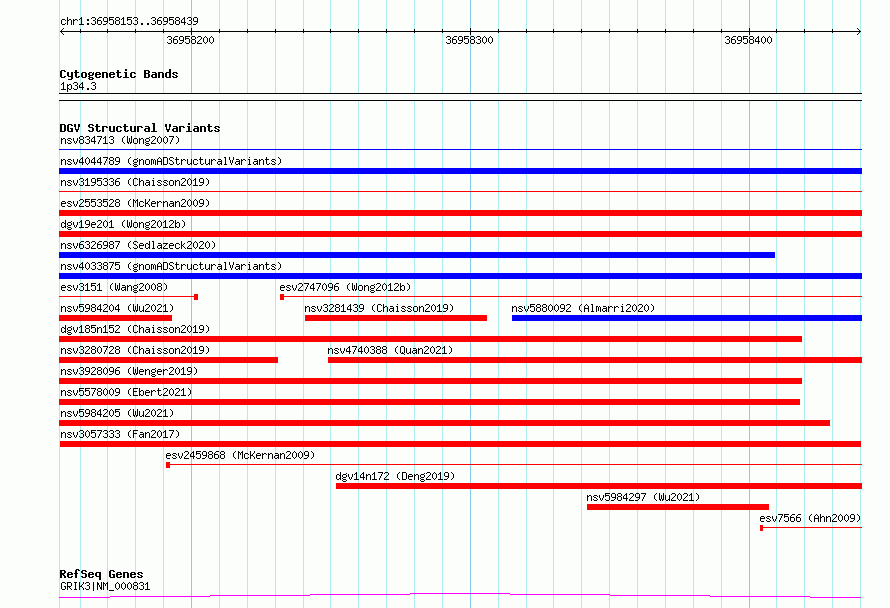The width and height of the screenshot is (890, 608).
Task: Open nsv6326987 (Sedlazeck2020) label
Action: pos(138,245)
